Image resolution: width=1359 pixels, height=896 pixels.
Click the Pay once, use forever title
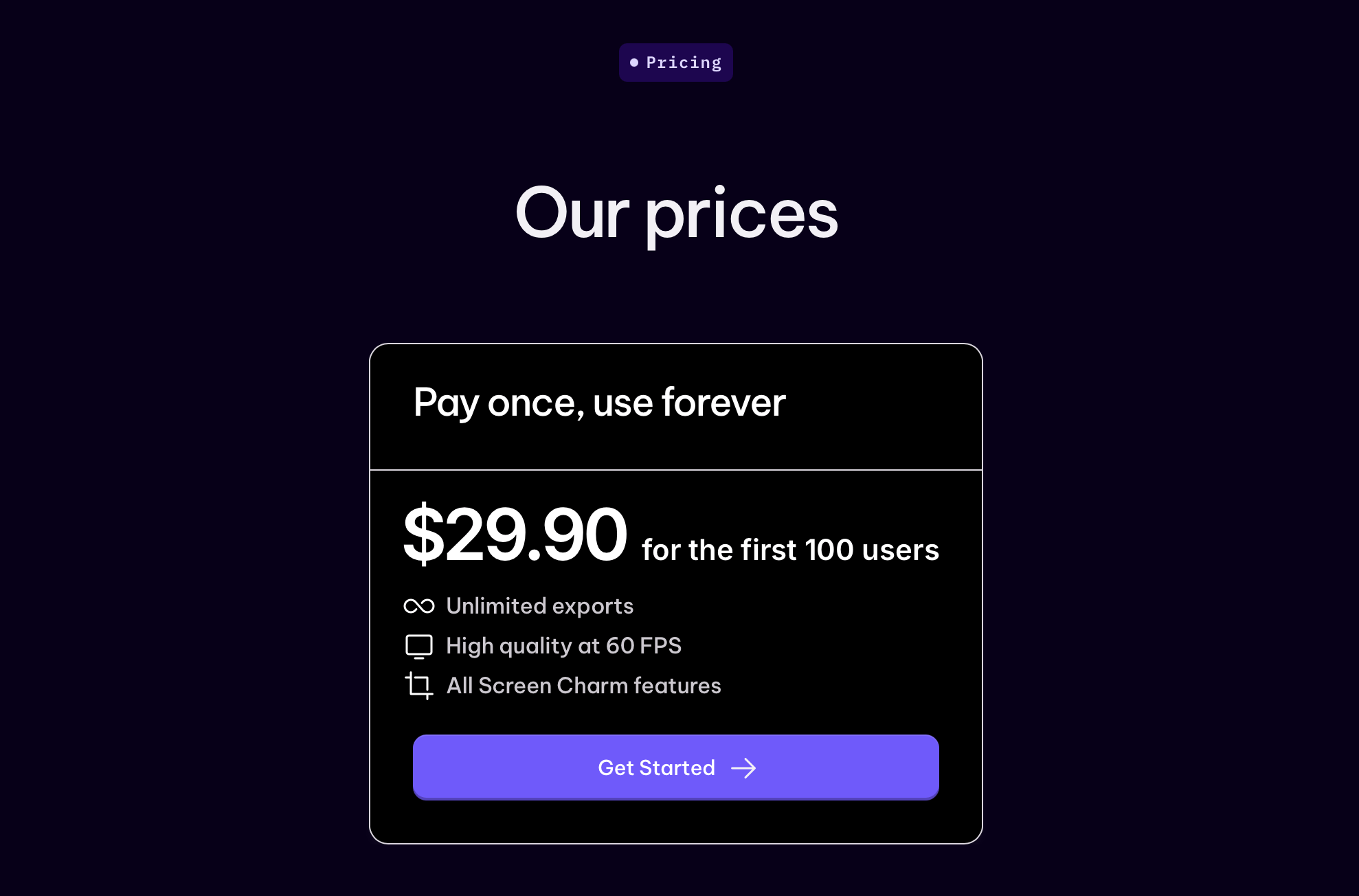click(599, 403)
